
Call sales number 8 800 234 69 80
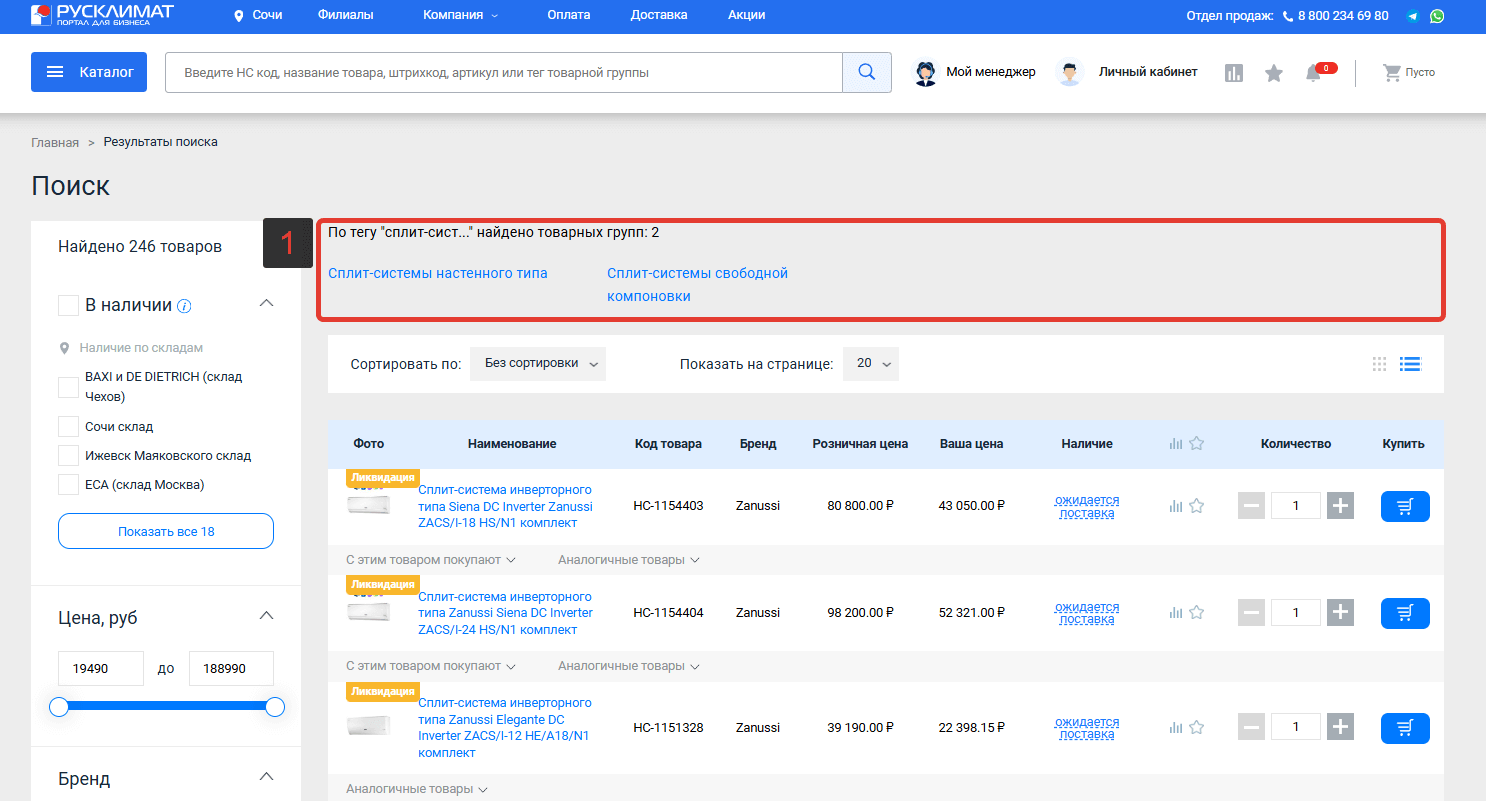coord(1343,16)
